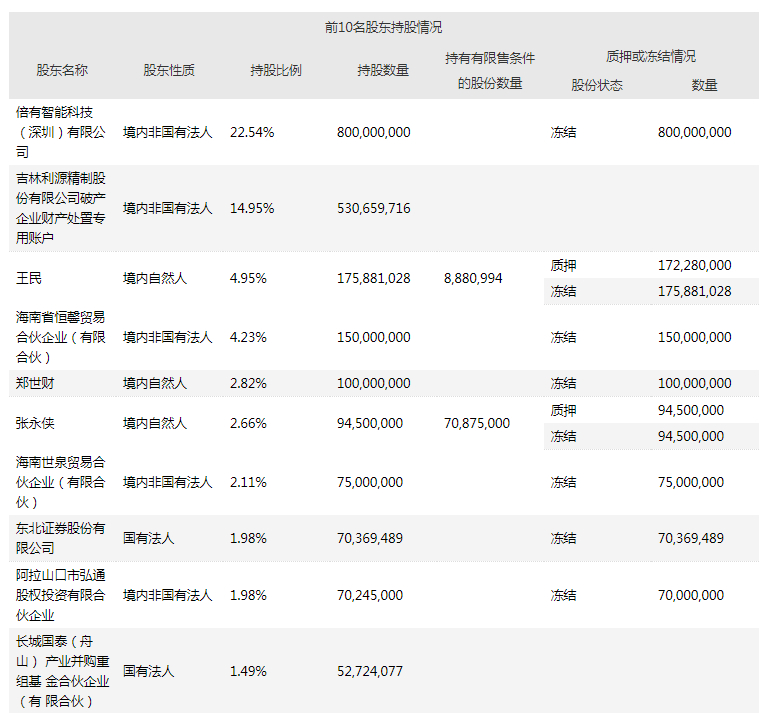Click the 股份状态 sub-header
Screen dimensions: 766x713
[597, 85]
